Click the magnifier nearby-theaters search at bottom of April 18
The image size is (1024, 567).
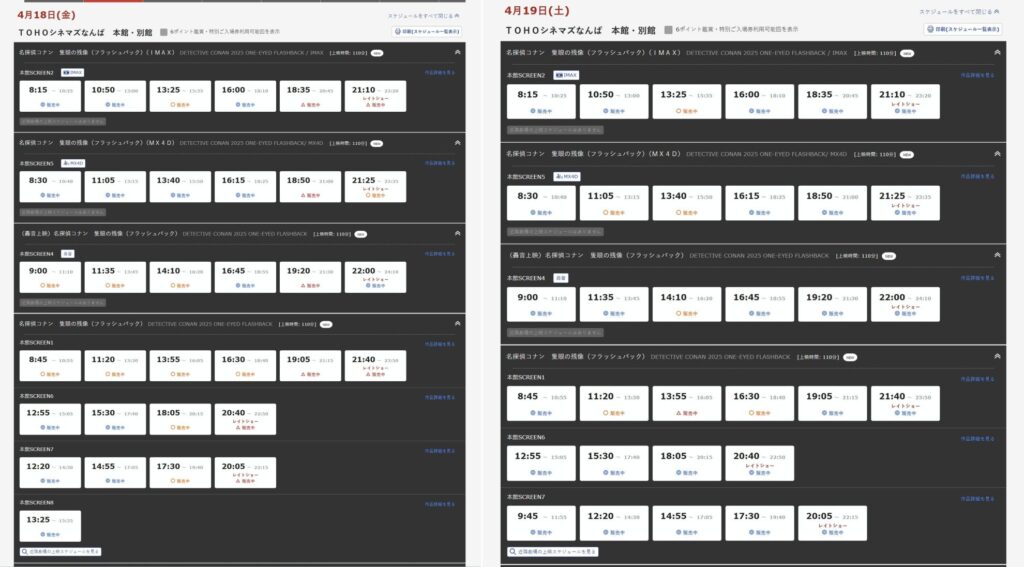pyautogui.click(x=60, y=551)
